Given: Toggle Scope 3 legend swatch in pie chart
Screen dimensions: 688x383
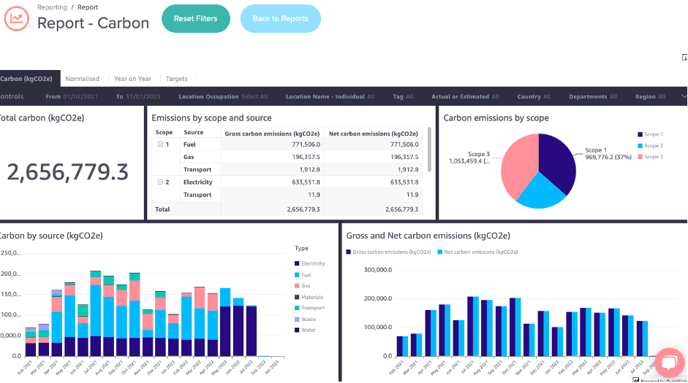Looking at the screenshot, I should pos(640,157).
